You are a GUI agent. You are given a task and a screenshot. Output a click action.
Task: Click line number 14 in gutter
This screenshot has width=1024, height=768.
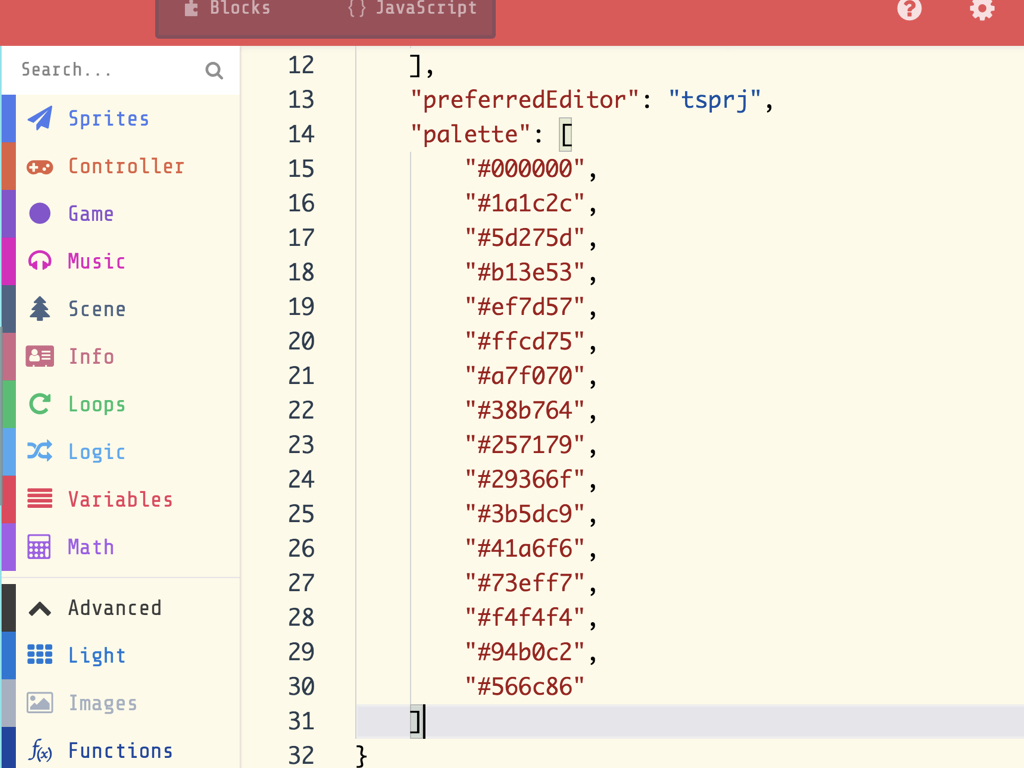tap(301, 135)
